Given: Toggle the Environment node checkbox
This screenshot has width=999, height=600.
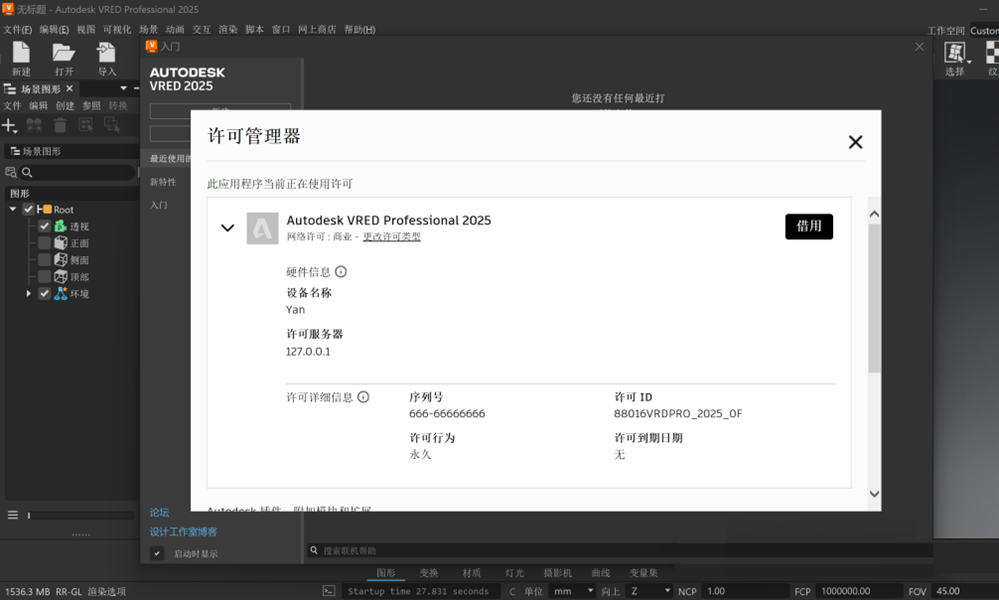Looking at the screenshot, I should (x=45, y=293).
